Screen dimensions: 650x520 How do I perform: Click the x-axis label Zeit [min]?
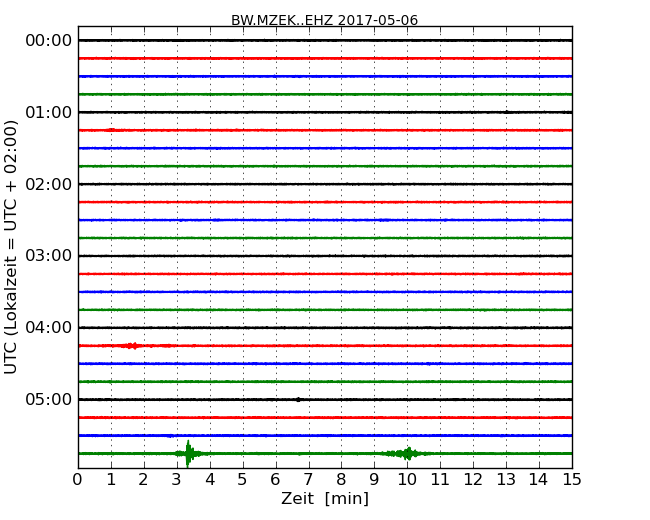click(324, 499)
